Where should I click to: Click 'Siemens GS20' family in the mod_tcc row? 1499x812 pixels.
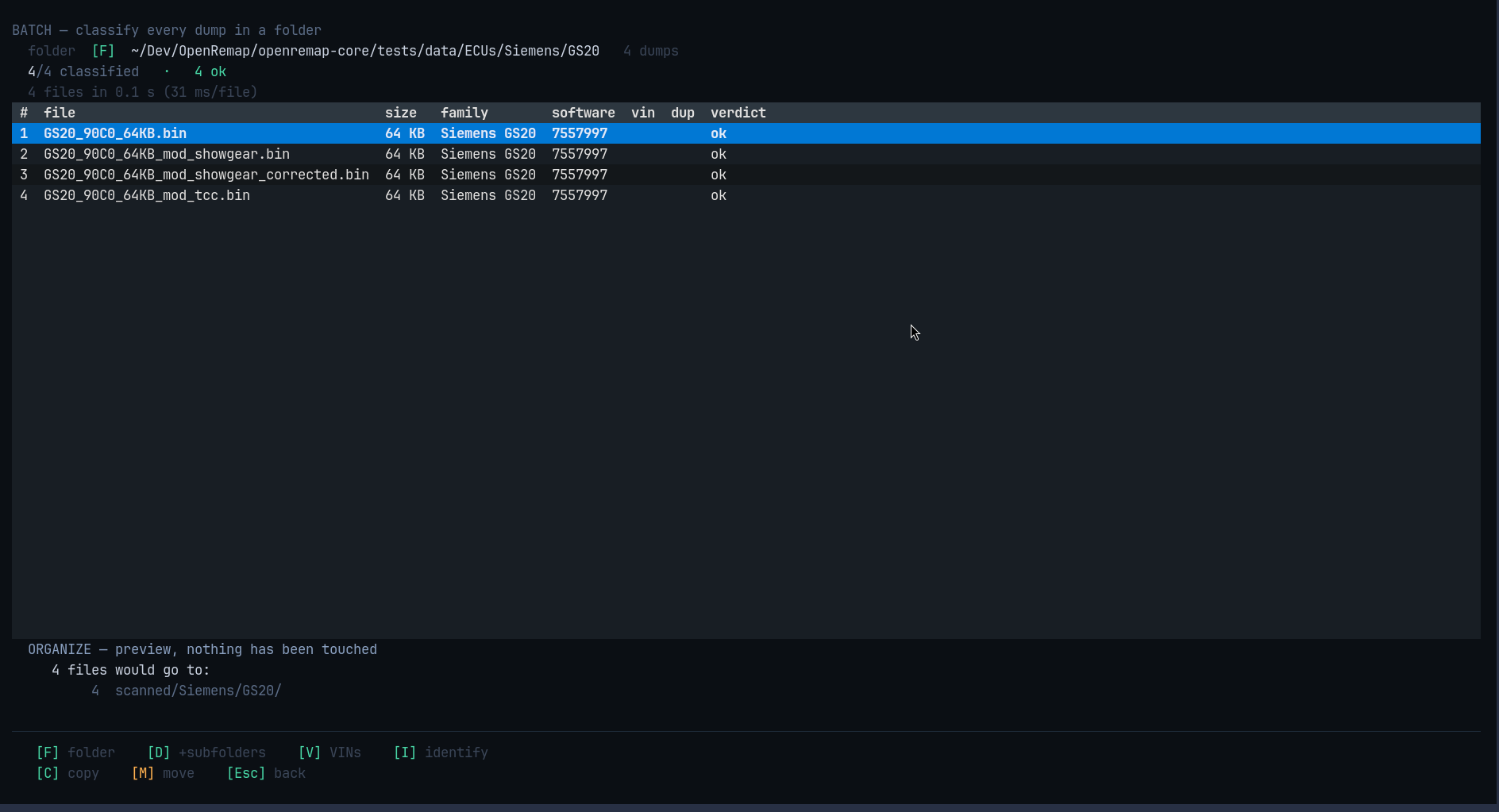point(488,195)
